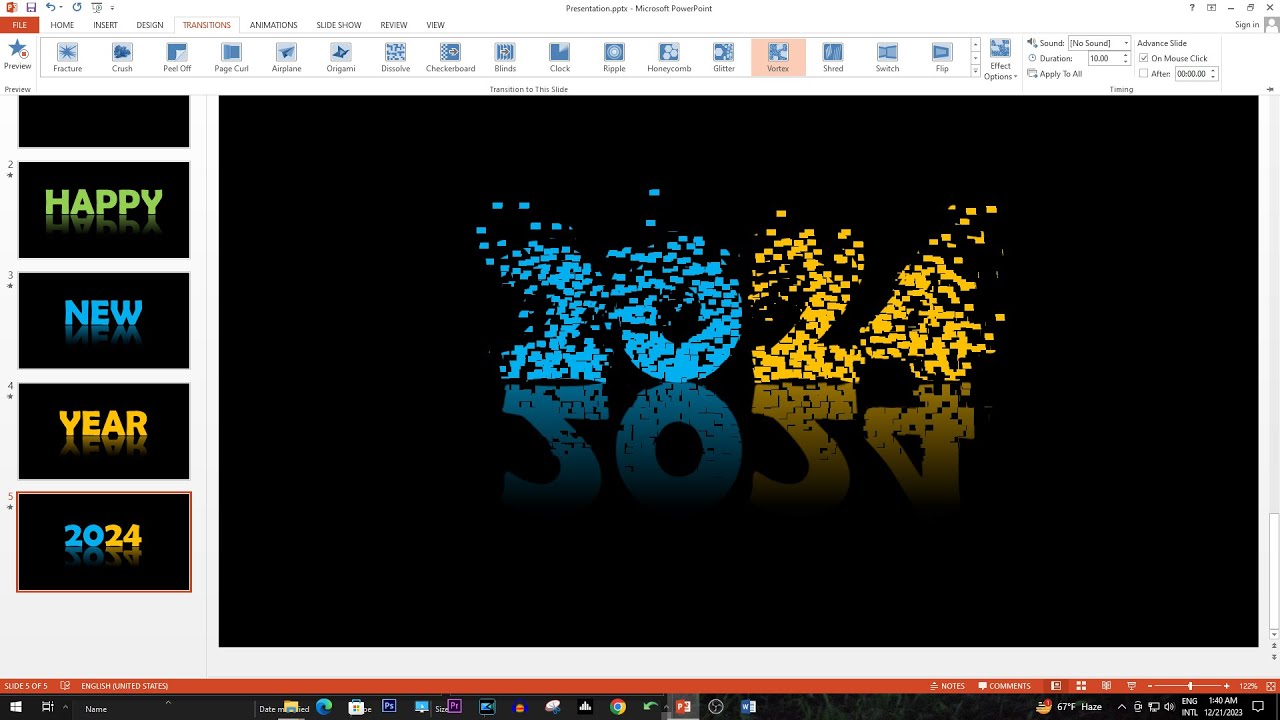Apply the Crush transition
The image size is (1280, 720).
pos(122,57)
